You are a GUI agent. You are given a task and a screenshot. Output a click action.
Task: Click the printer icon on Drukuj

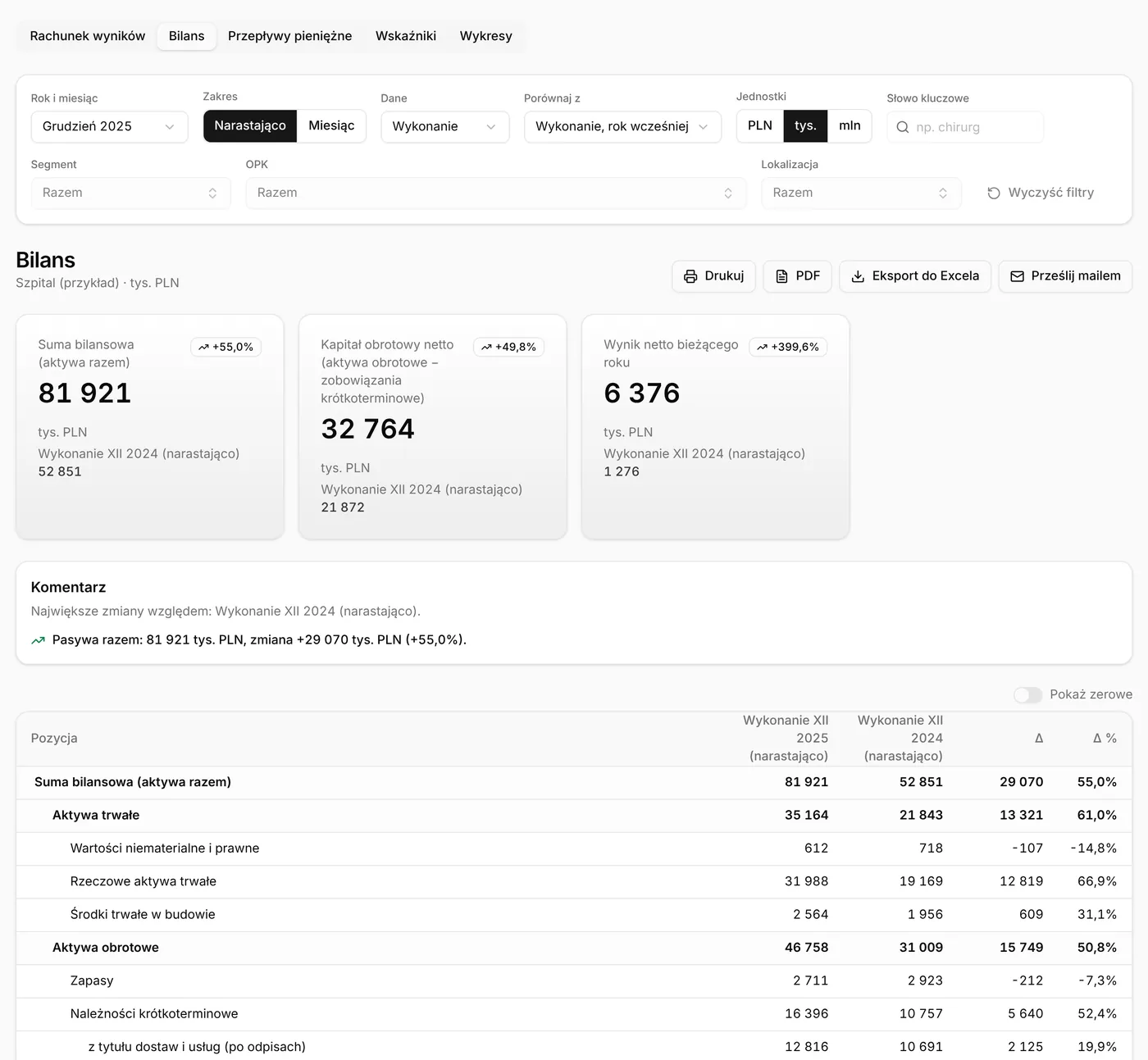(x=690, y=276)
